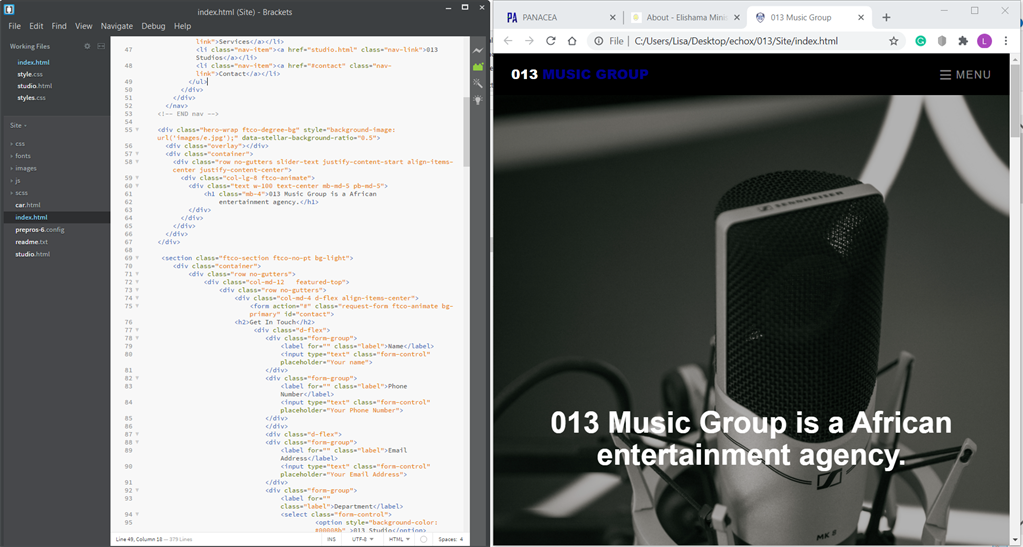Image resolution: width=1023 pixels, height=547 pixels.
Task: Open the Debug menu
Action: point(153,26)
